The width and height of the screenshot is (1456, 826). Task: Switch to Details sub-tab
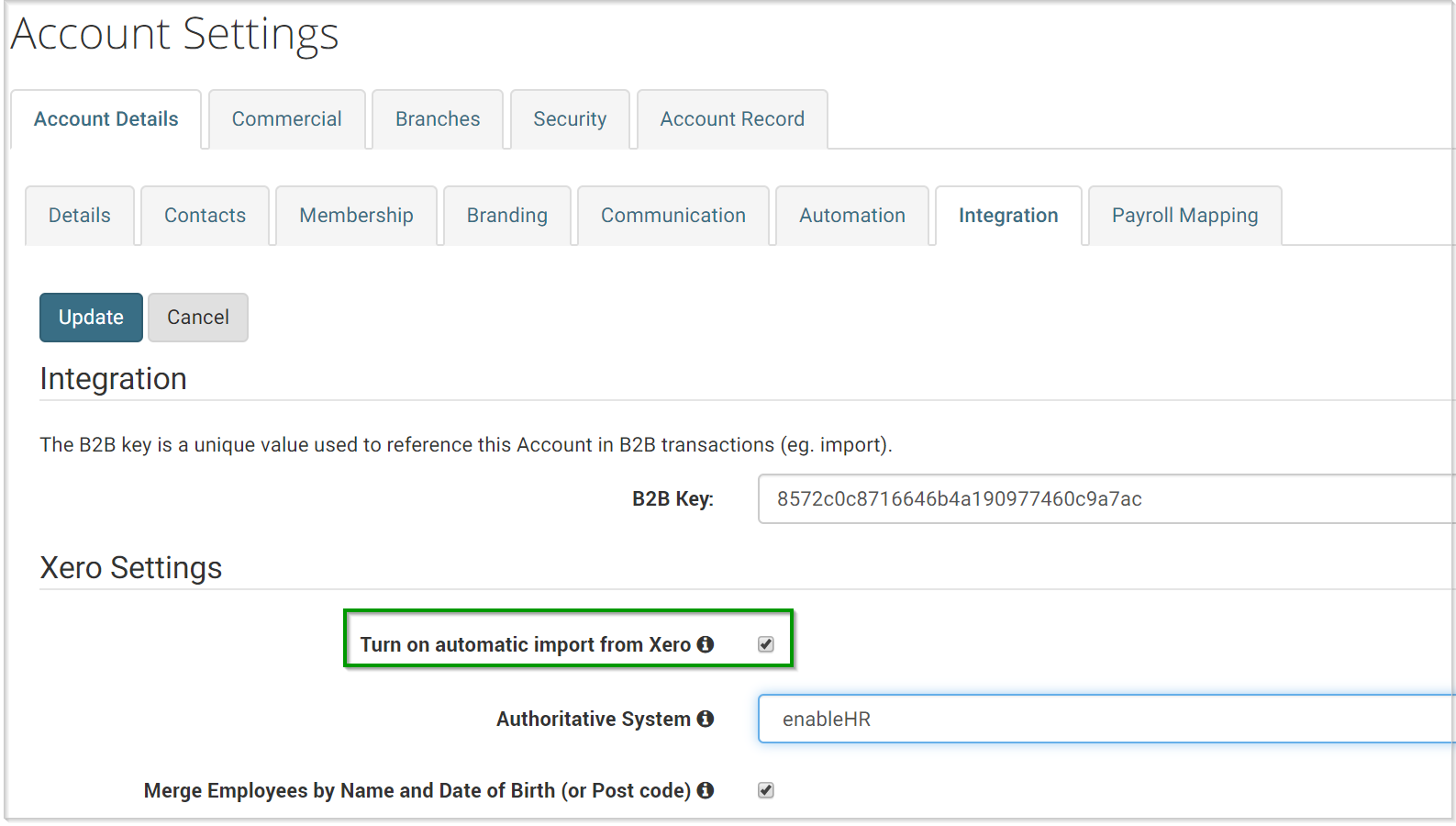[80, 216]
